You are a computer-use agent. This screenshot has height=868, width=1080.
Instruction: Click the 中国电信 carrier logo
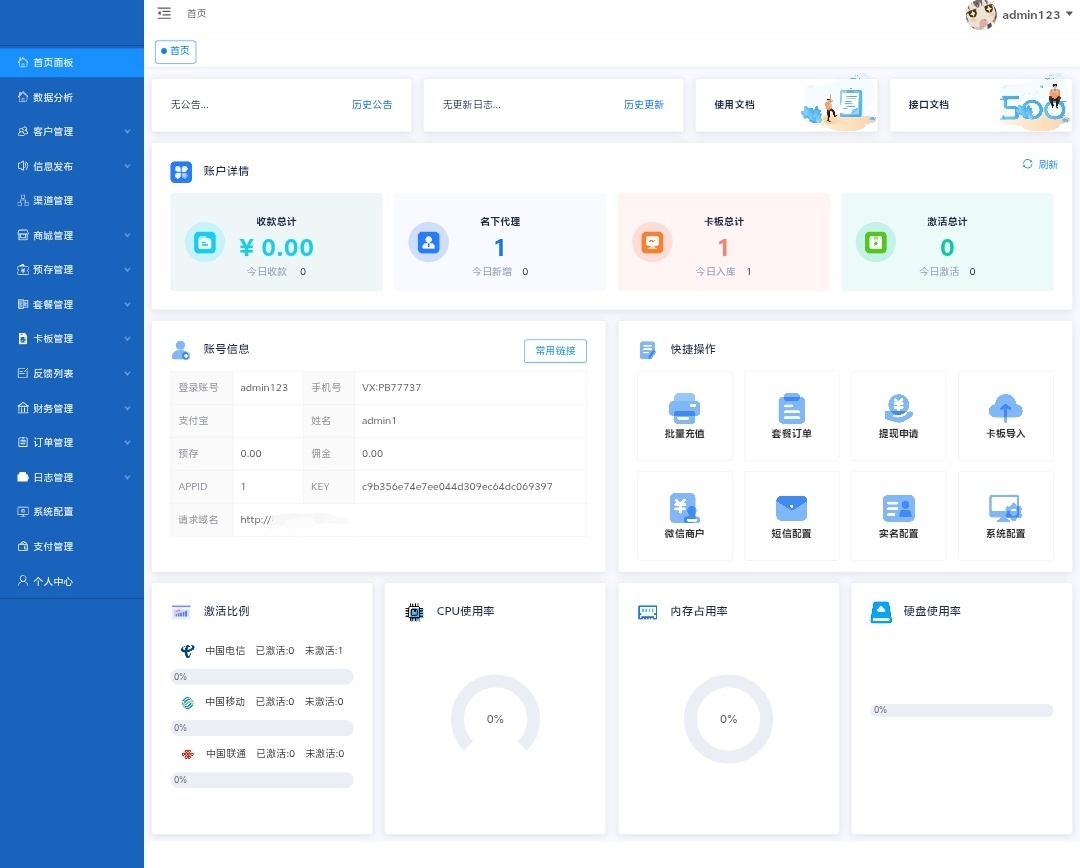[x=187, y=650]
